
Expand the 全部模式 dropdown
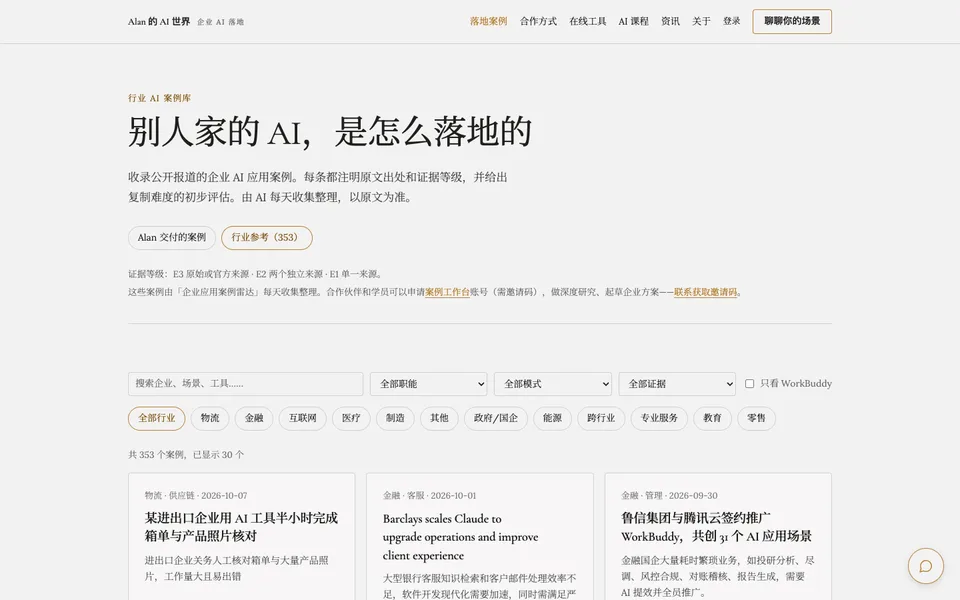553,384
